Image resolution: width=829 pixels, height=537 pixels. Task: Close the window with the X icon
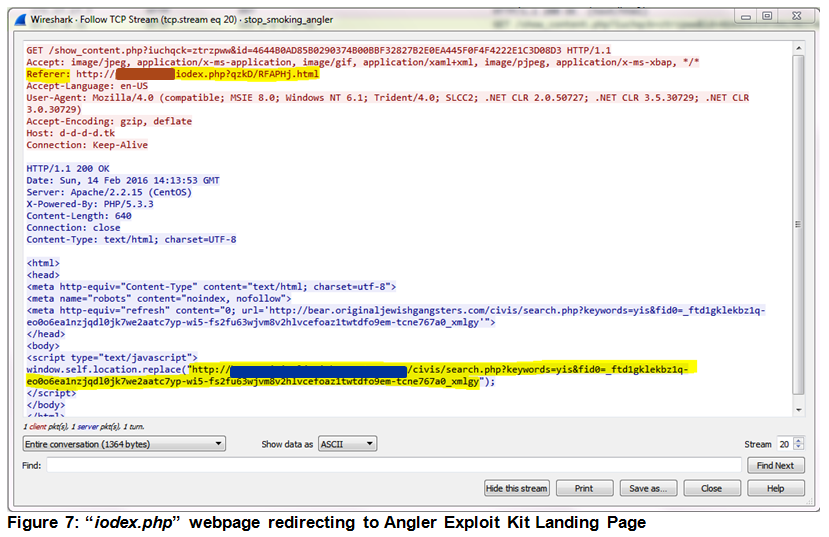pyautogui.click(x=797, y=16)
